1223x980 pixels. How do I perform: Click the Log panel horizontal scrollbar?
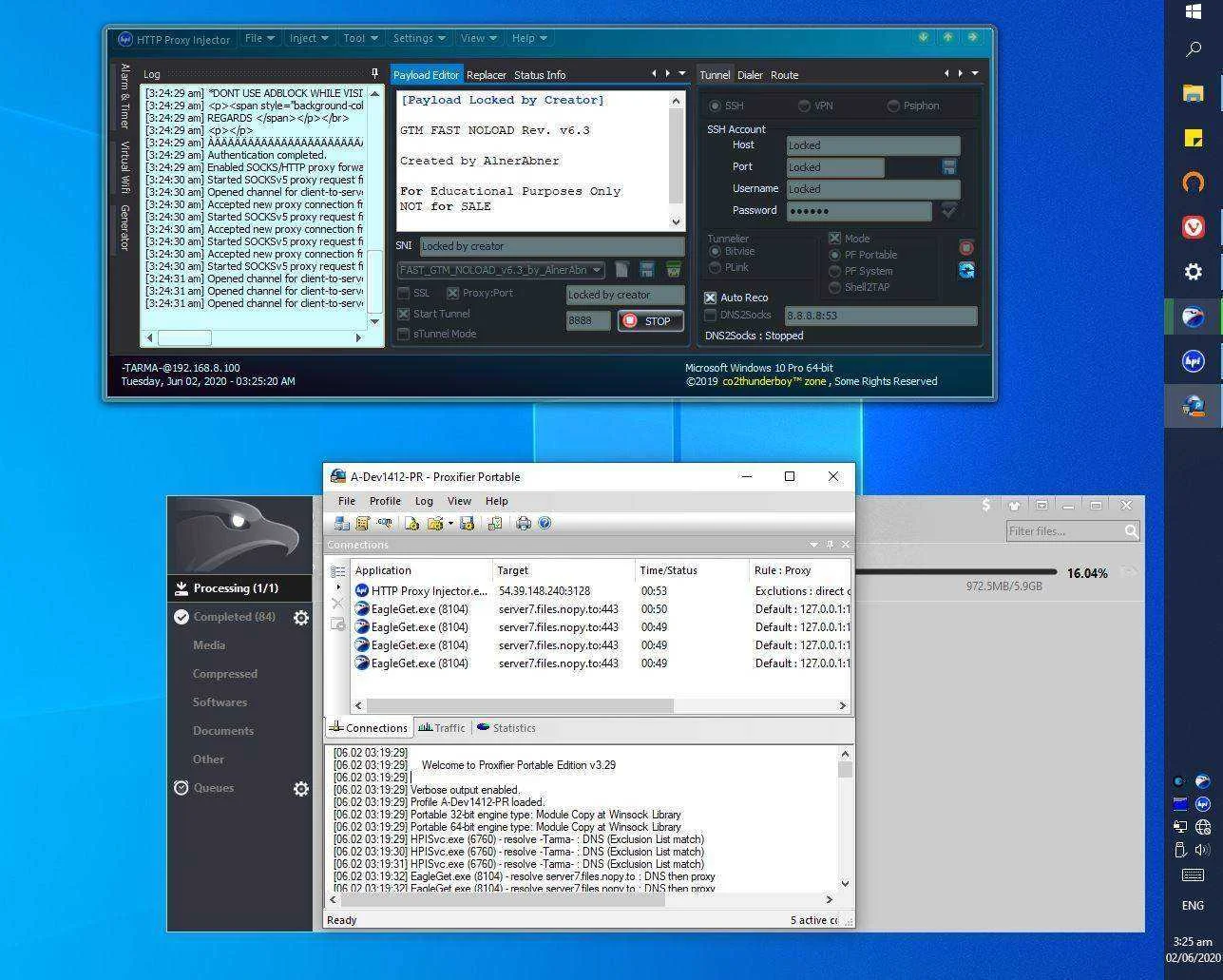[254, 338]
